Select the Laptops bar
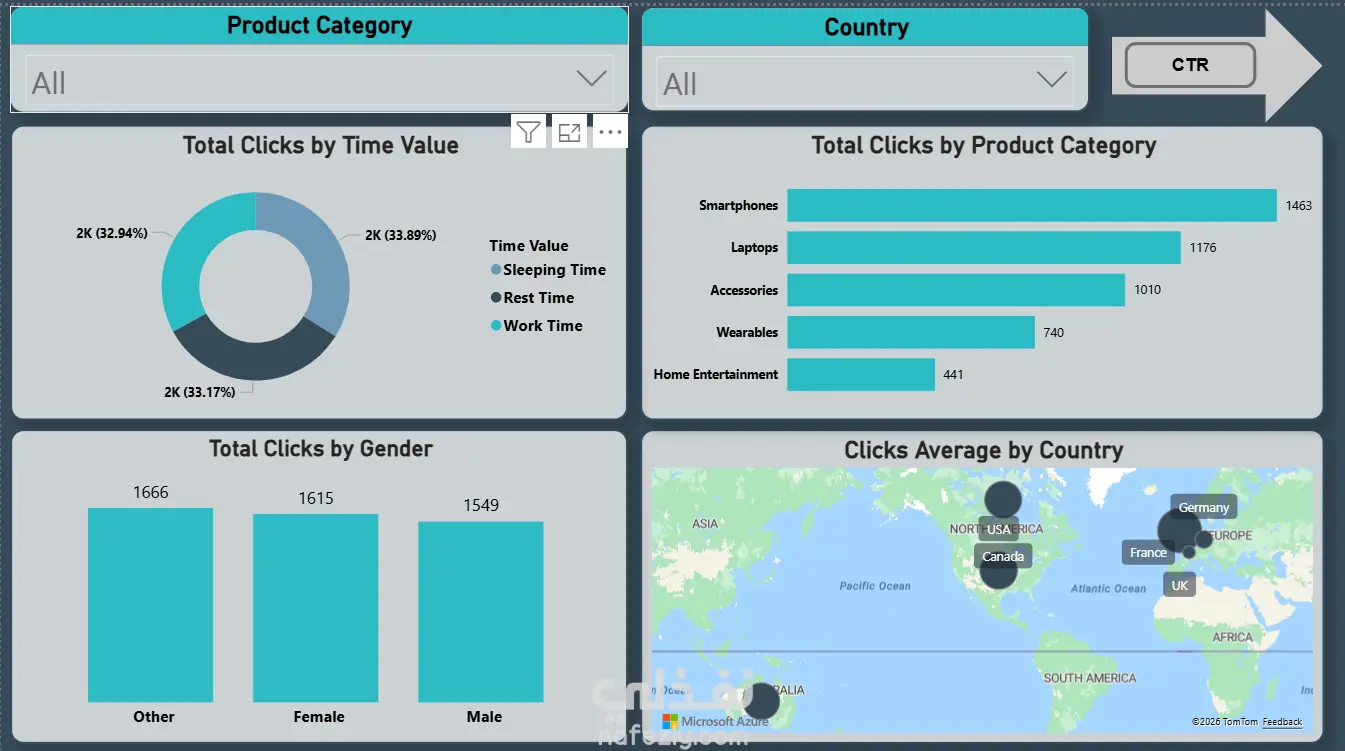 tap(984, 248)
